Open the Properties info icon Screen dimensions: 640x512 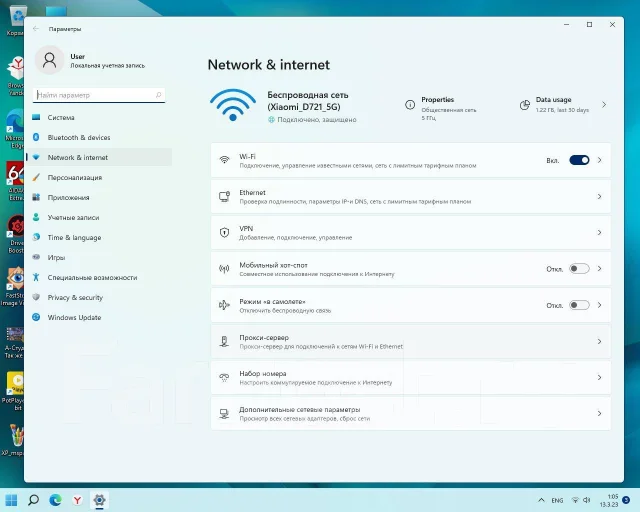(410, 105)
